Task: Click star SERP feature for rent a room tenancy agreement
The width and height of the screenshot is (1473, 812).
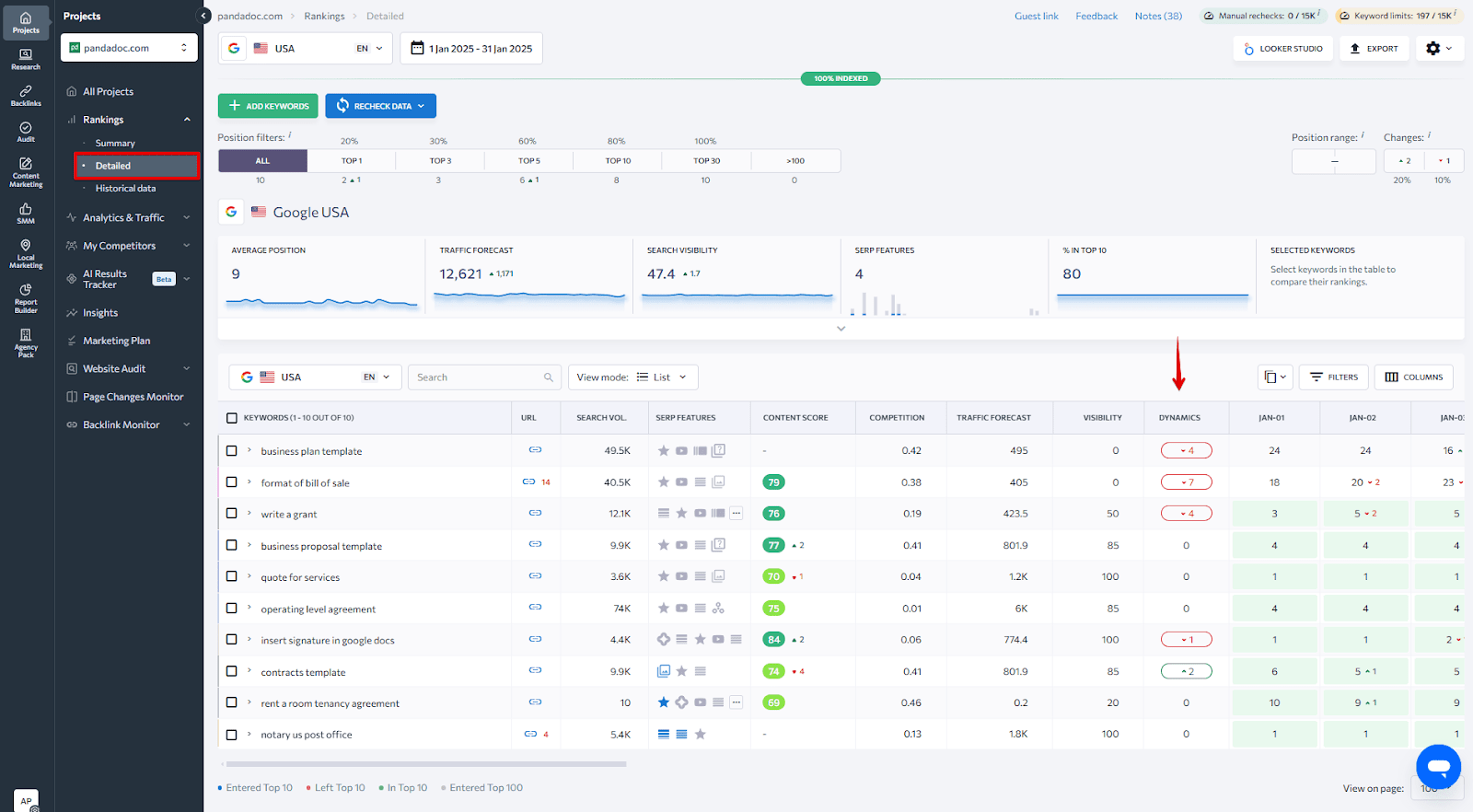Action: click(663, 702)
